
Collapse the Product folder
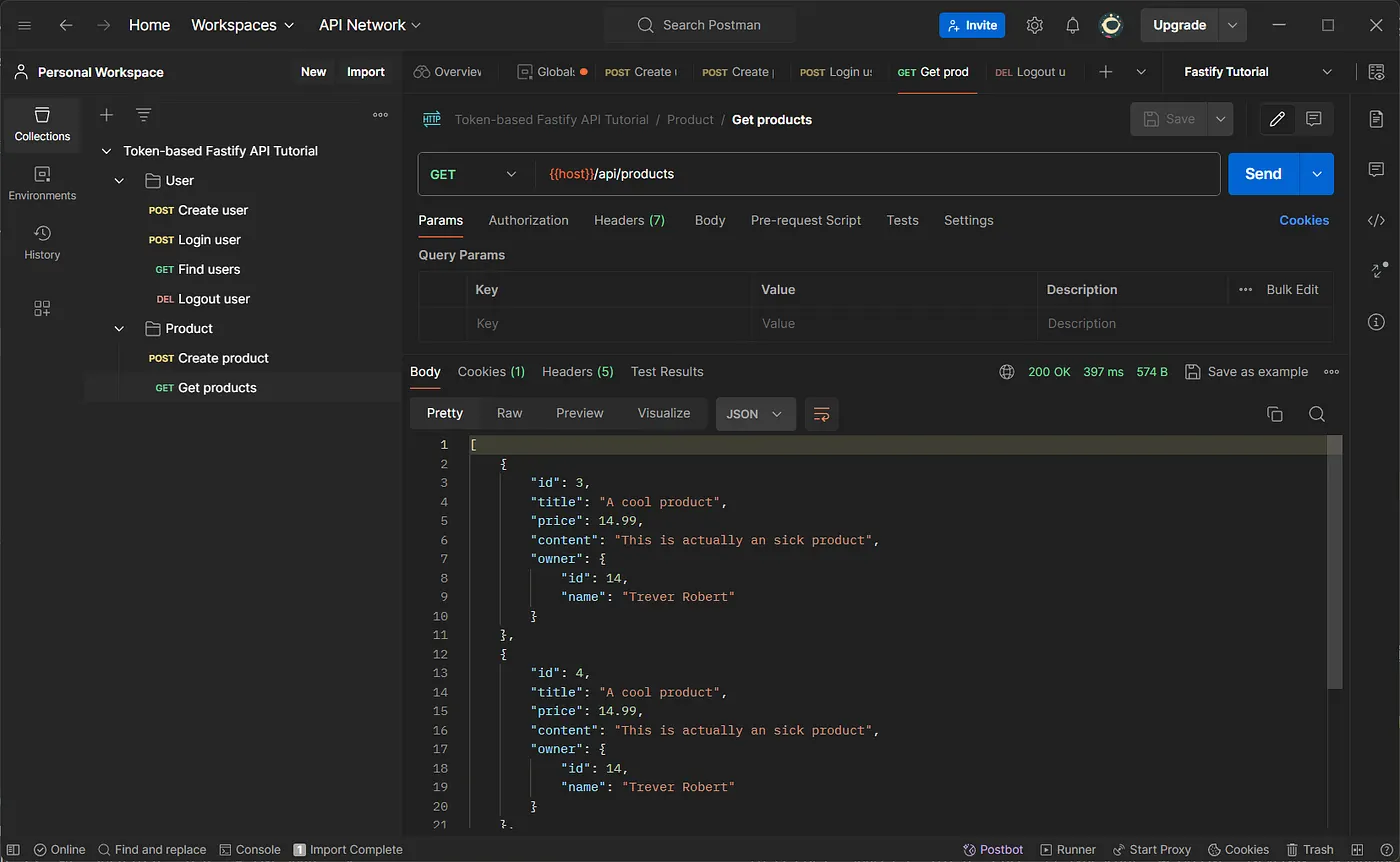pos(119,329)
